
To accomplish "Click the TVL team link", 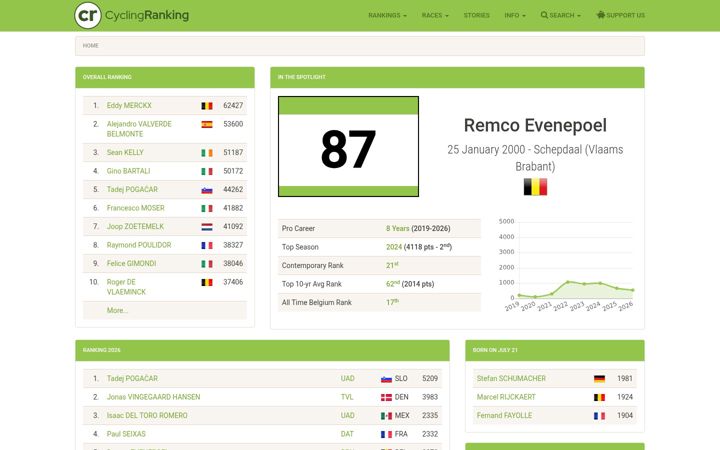I will click(x=347, y=397).
